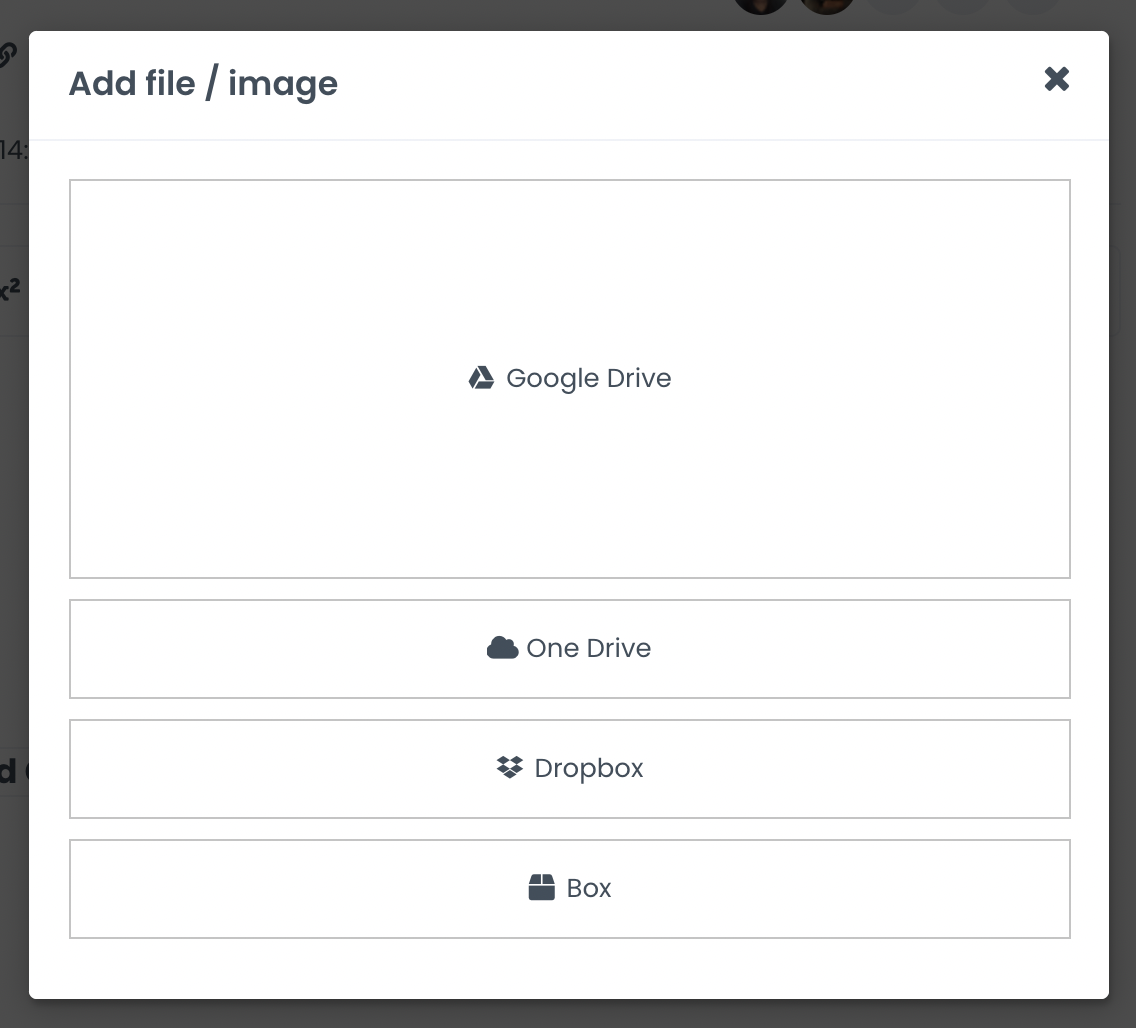Select the second dark user avatar
This screenshot has width=1136, height=1028.
(827, 6)
